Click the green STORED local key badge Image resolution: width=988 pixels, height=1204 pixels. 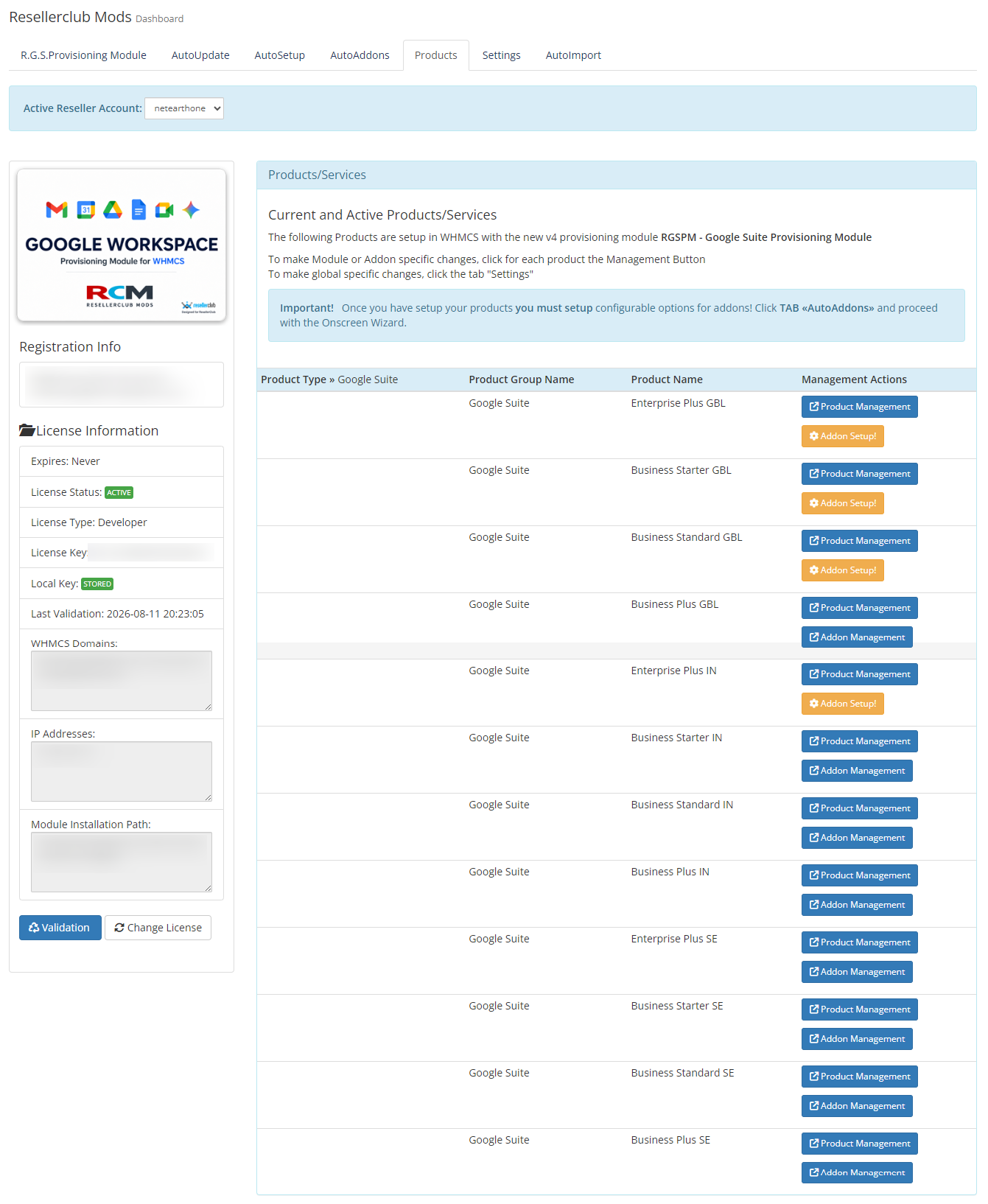coord(97,584)
